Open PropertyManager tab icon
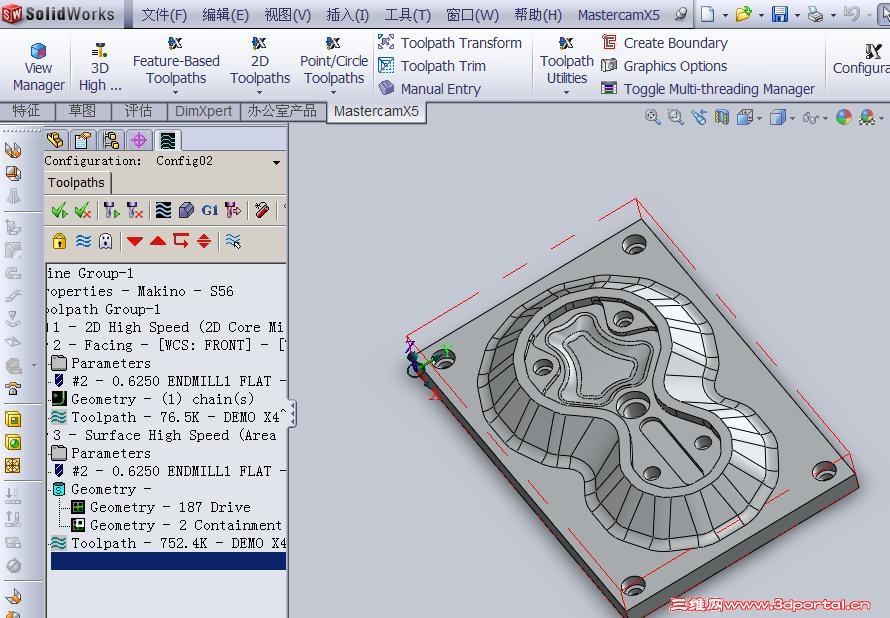Viewport: 890px width, 618px height. click(x=83, y=140)
